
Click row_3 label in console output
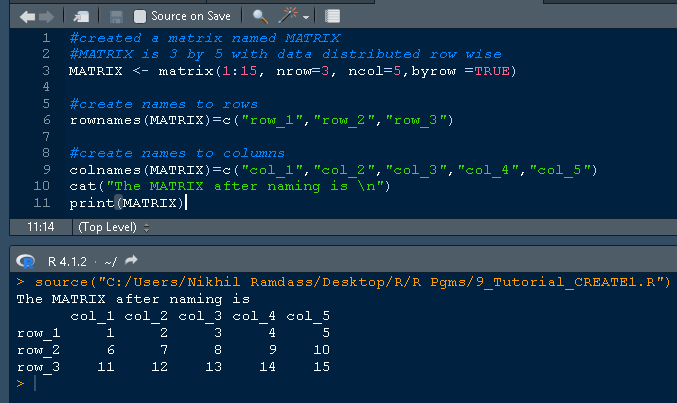tap(38, 367)
